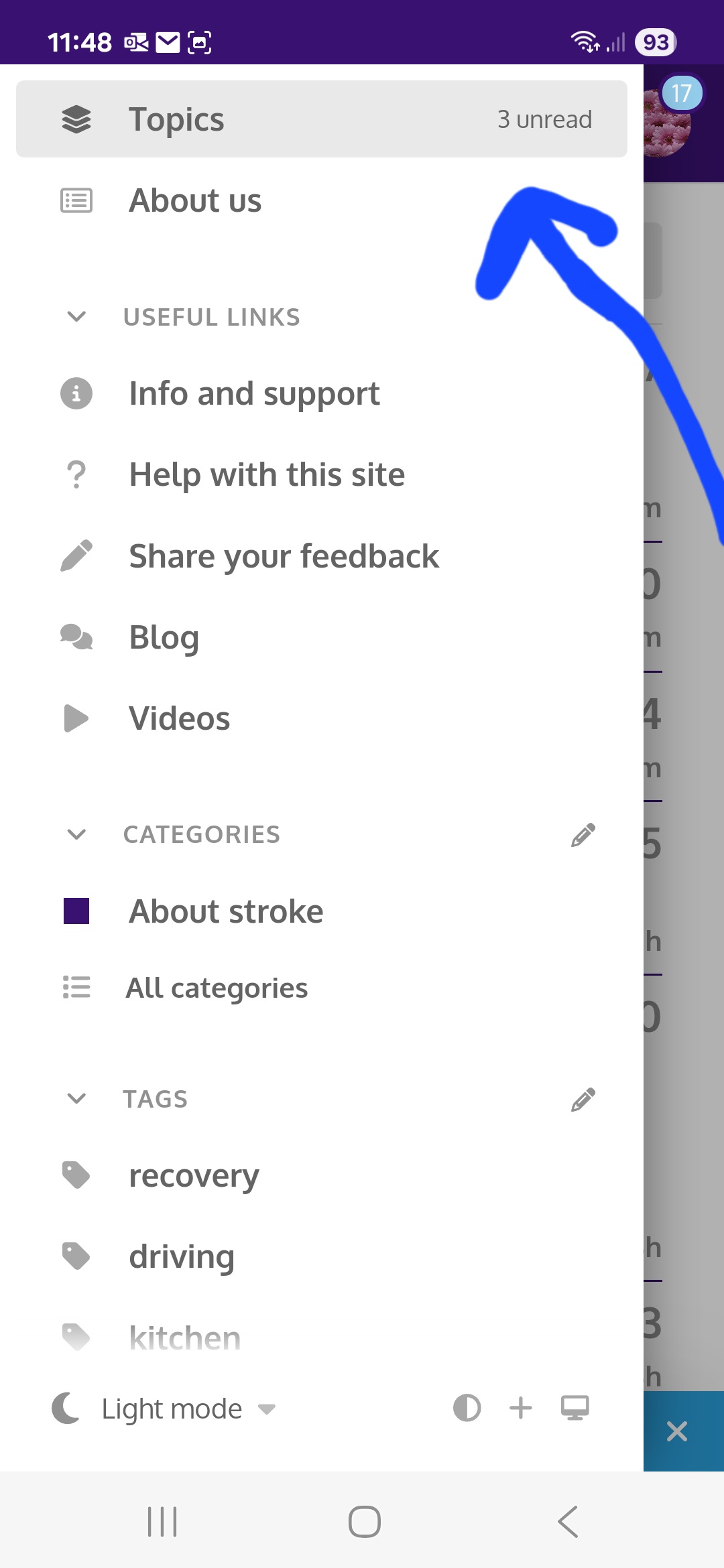Collapse the Categories section chevron
The width and height of the screenshot is (724, 1568).
pos(77,834)
